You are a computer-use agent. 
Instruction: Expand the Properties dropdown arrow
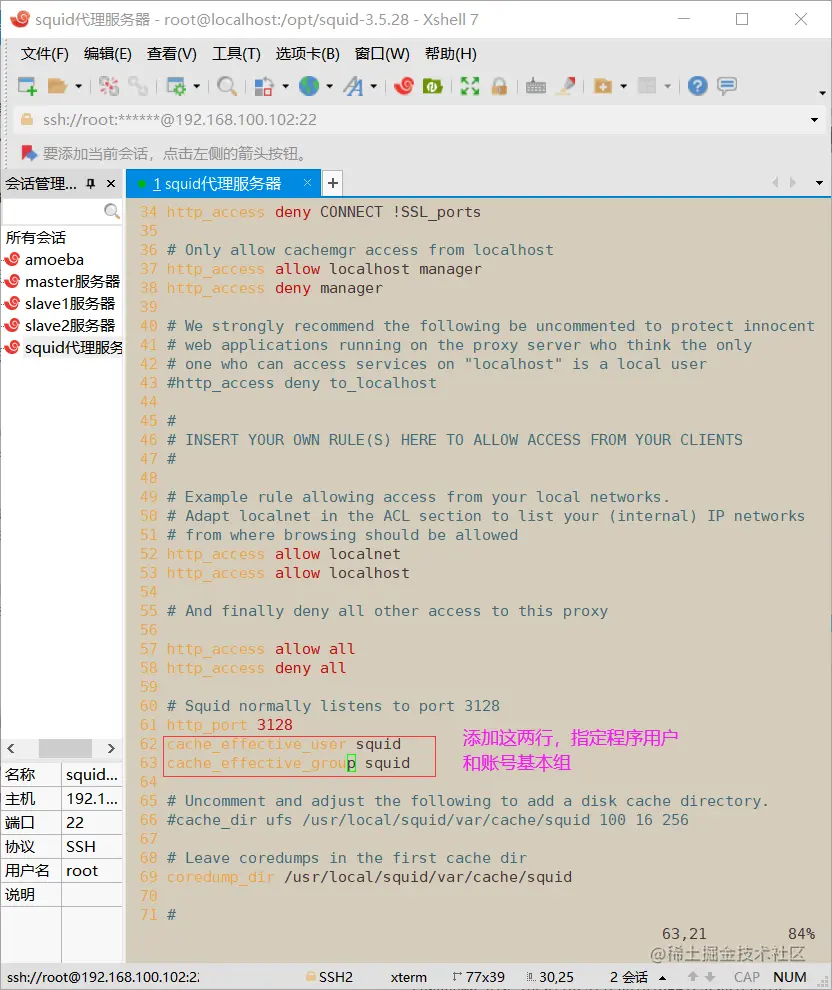pos(196,86)
